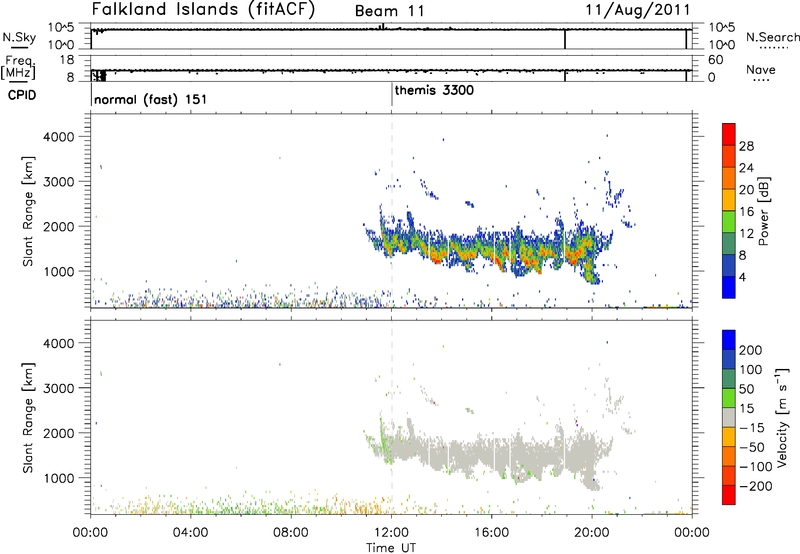This screenshot has height=554, width=800.
Task: Click the blue bottom of the Power color bar
Action: [x=729, y=287]
